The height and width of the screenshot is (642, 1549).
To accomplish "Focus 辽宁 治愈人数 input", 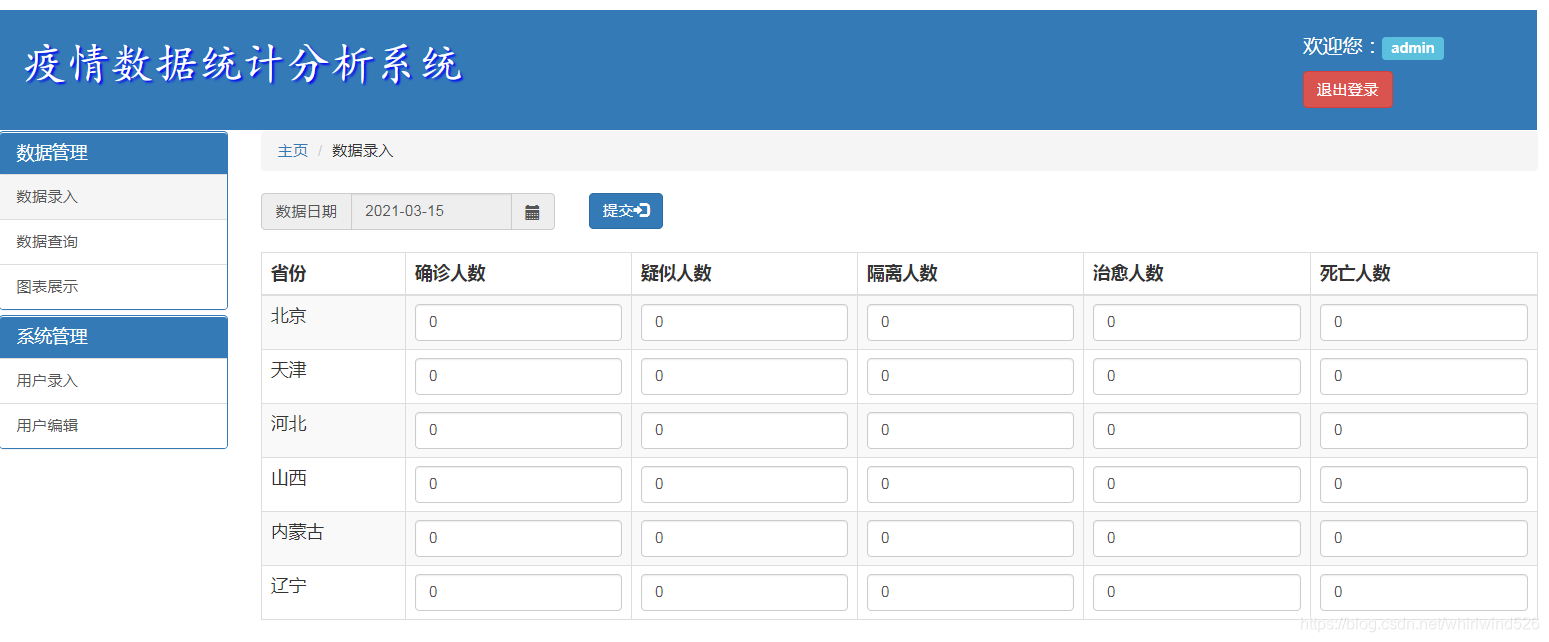I will [1197, 593].
